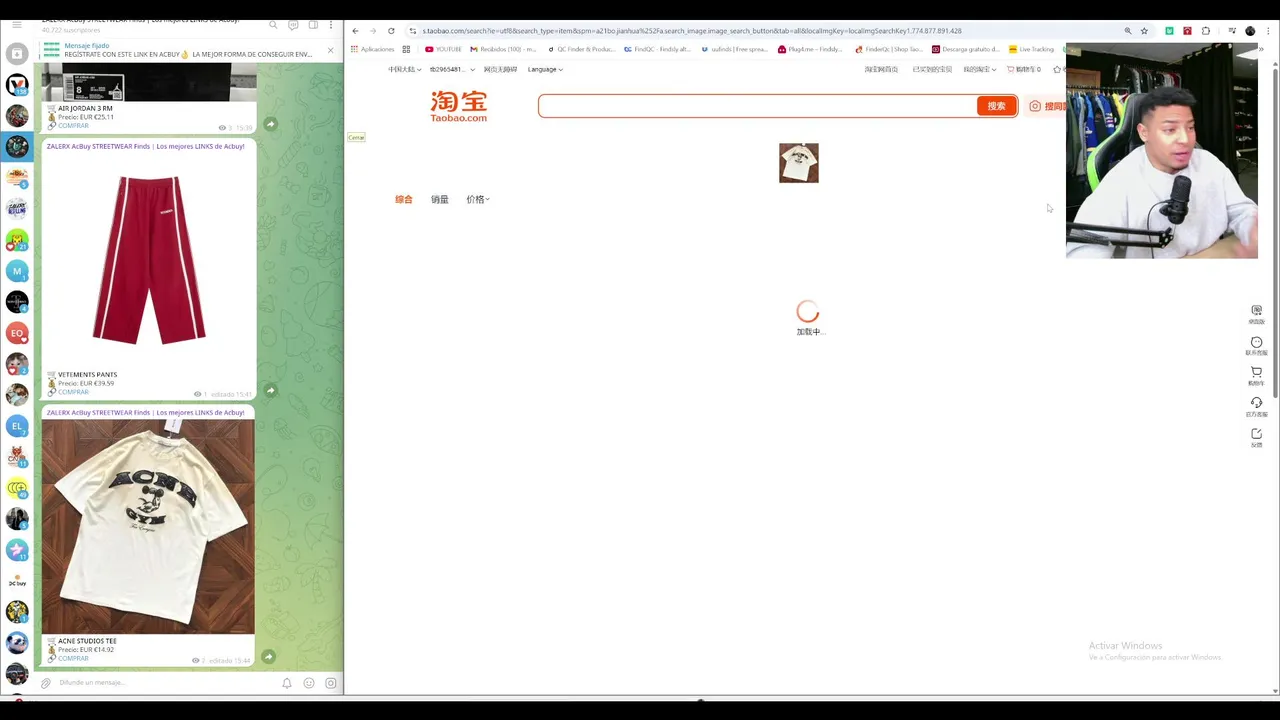Click the image search camera button
1280x720 pixels.
click(x=1046, y=106)
